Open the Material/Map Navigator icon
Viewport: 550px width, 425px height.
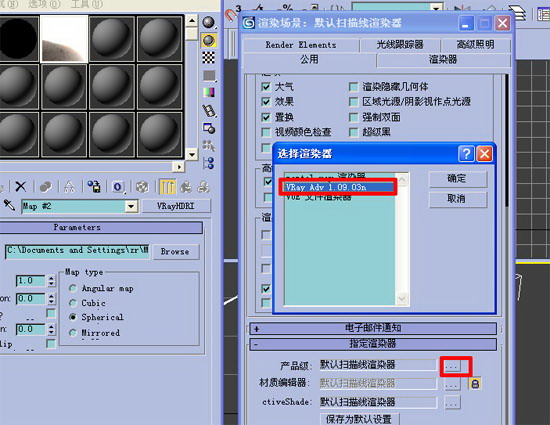[209, 163]
